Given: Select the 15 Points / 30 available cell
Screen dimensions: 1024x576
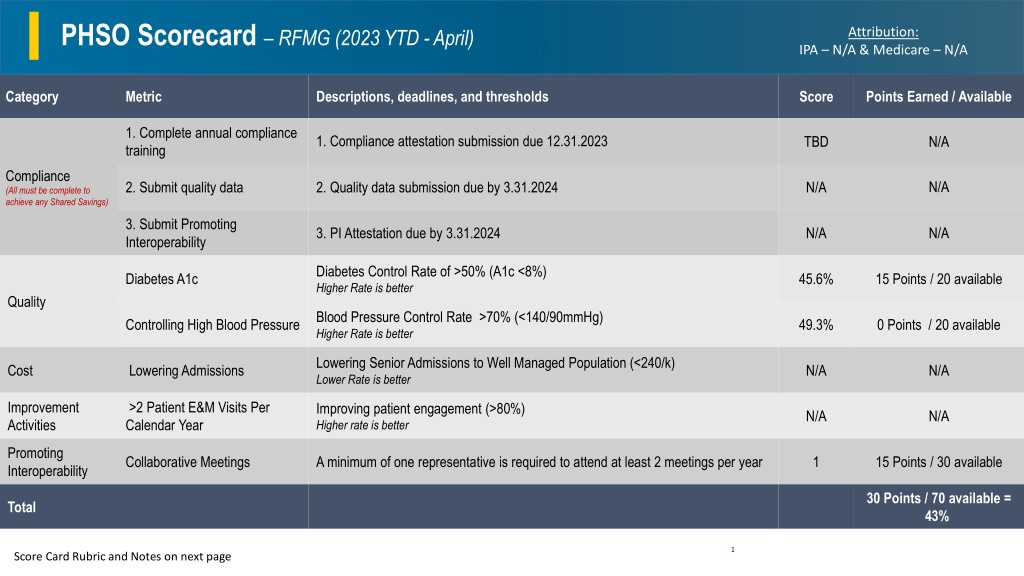Looking at the screenshot, I should point(938,462).
